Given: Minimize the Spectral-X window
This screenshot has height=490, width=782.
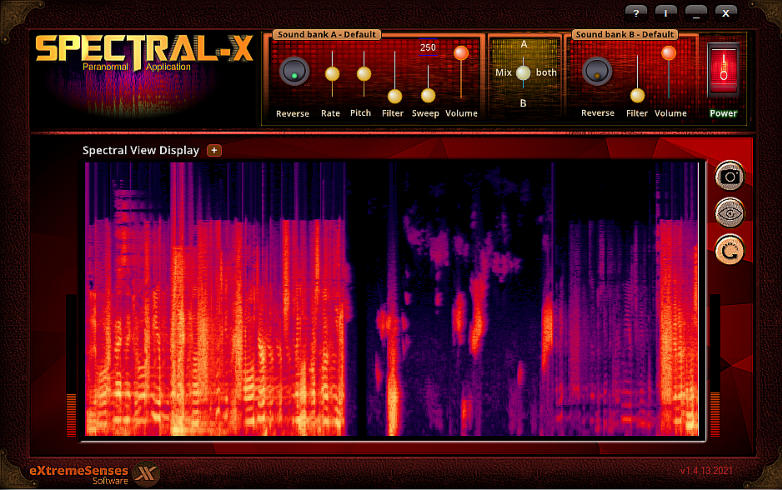Looking at the screenshot, I should click(x=696, y=13).
